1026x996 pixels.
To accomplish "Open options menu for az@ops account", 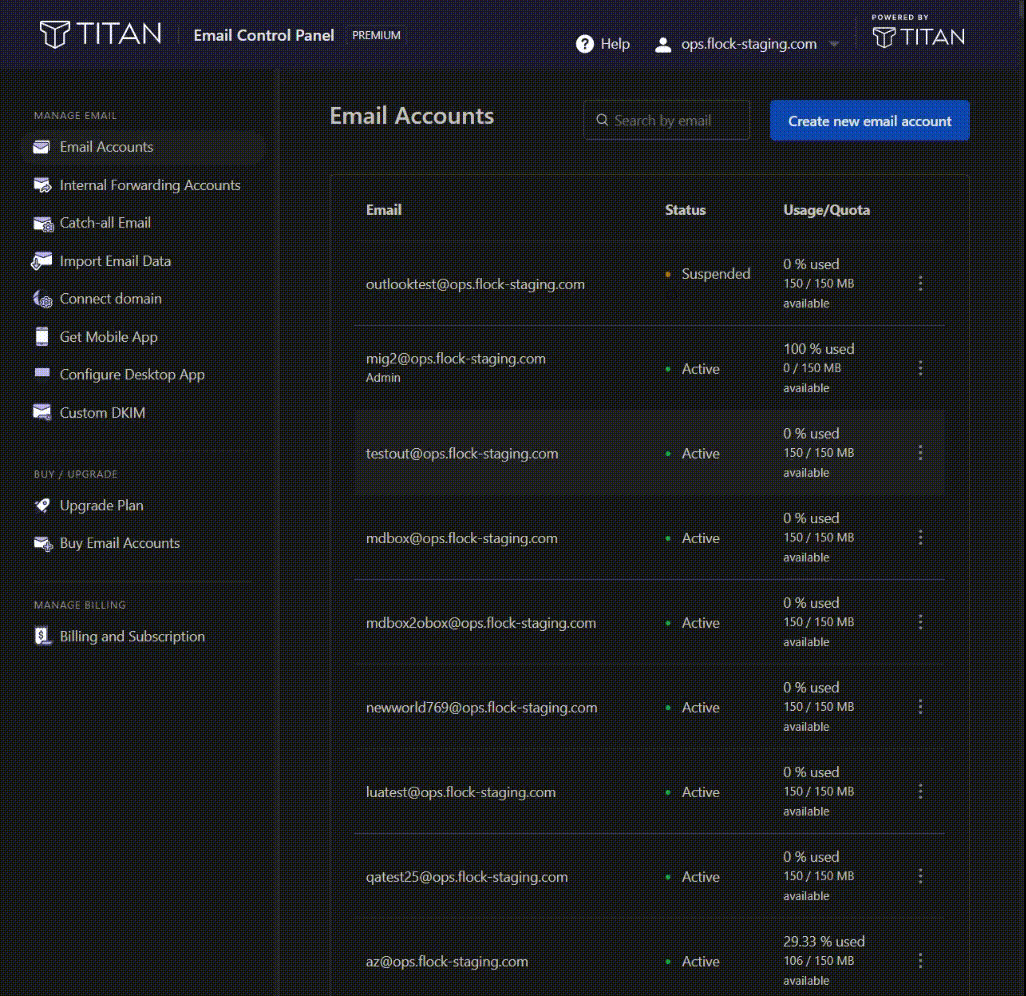I will click(920, 961).
